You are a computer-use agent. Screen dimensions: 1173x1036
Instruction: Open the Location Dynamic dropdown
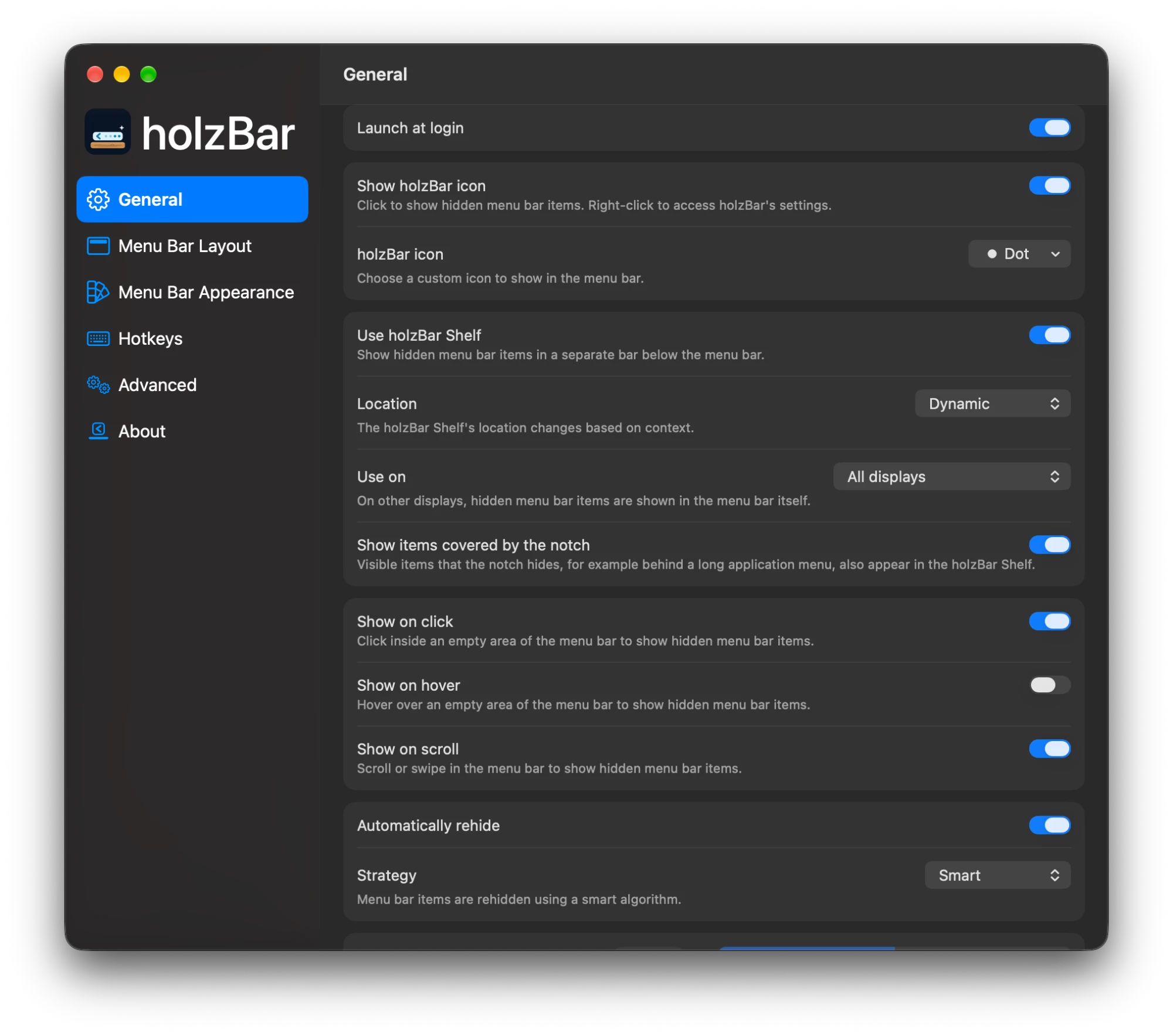click(x=992, y=403)
